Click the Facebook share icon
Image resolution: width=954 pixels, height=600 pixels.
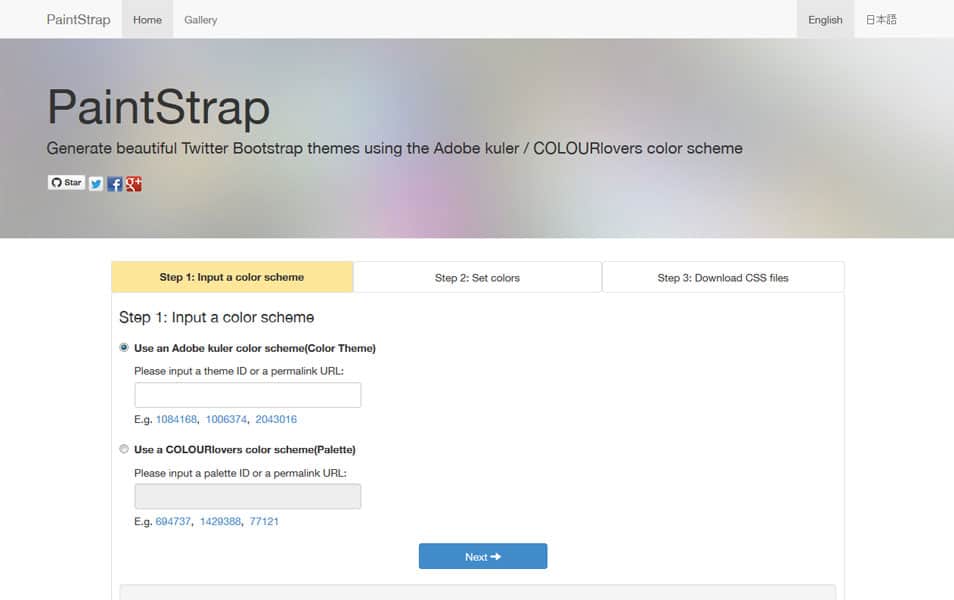pos(115,184)
